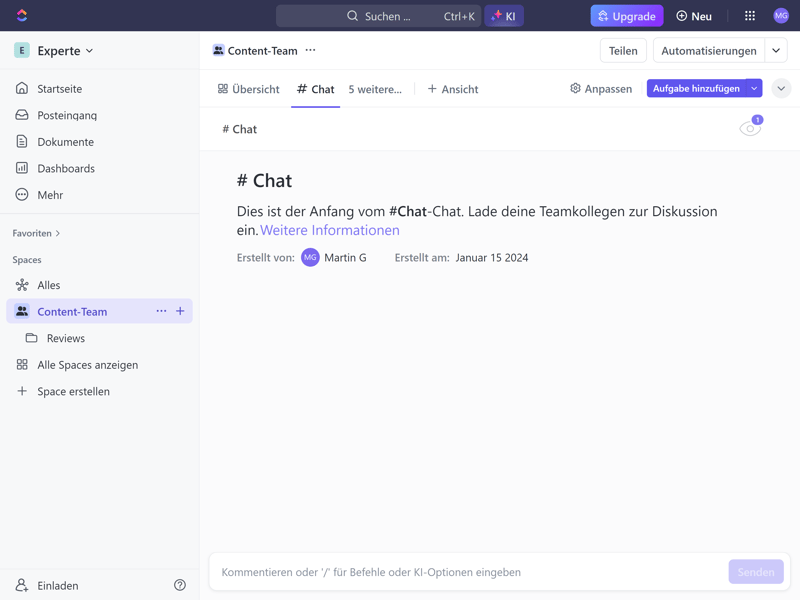Viewport: 800px width, 600px height.
Task: Show the 5 weitere views
Action: pyautogui.click(x=375, y=89)
